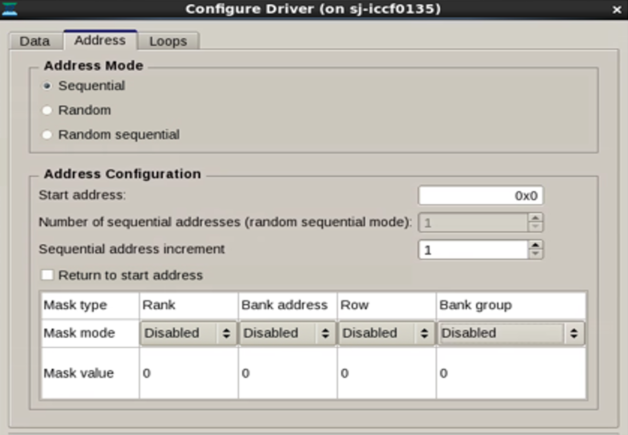Open the Loops tab

pyautogui.click(x=167, y=41)
